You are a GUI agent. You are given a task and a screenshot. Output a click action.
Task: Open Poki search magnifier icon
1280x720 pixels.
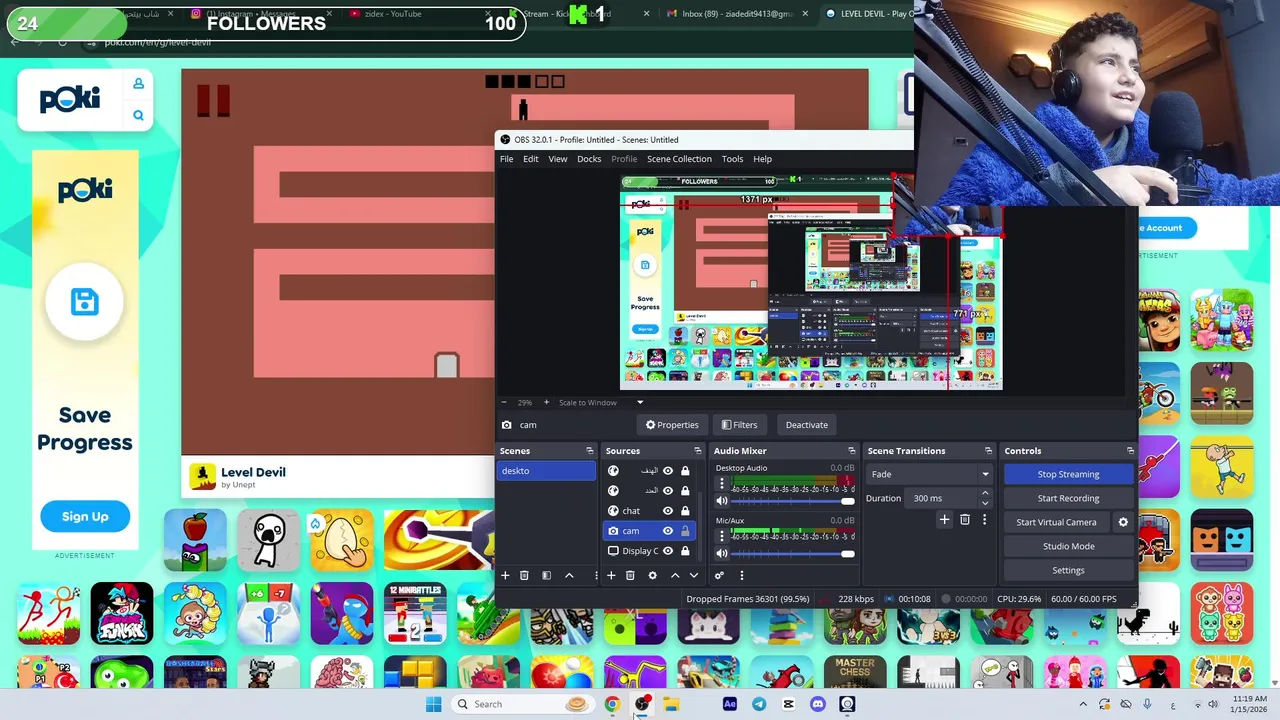point(138,115)
